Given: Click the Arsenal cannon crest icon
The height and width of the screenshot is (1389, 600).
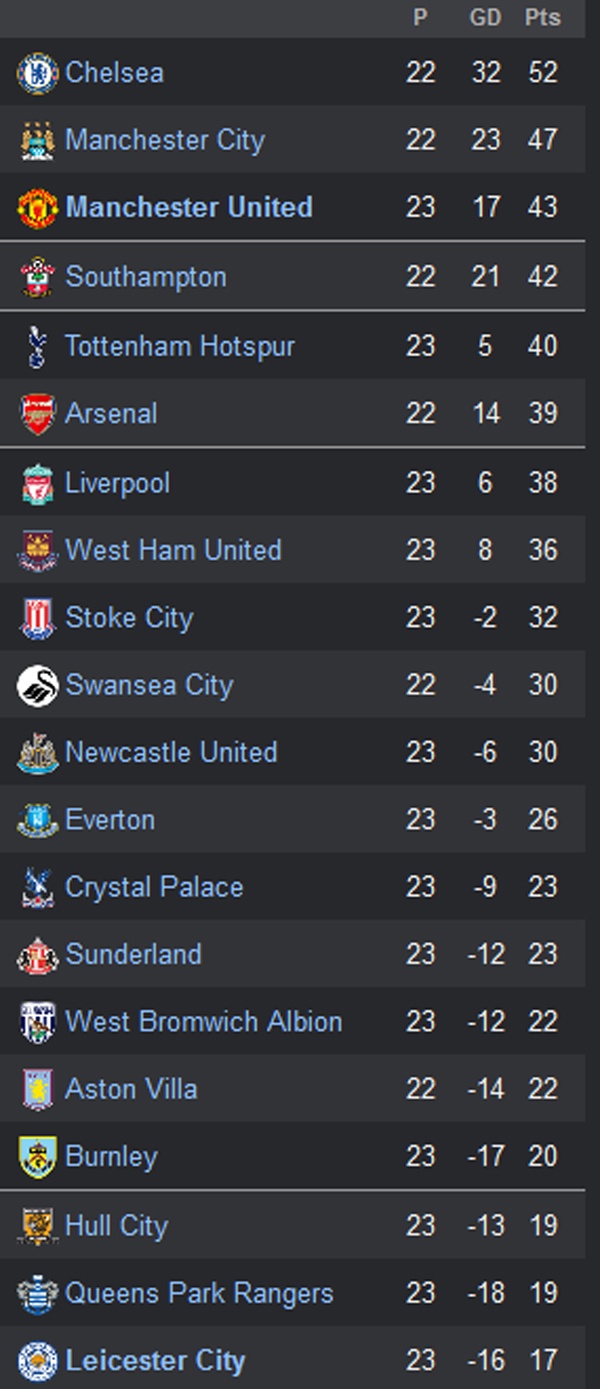Looking at the screenshot, I should click(x=37, y=414).
